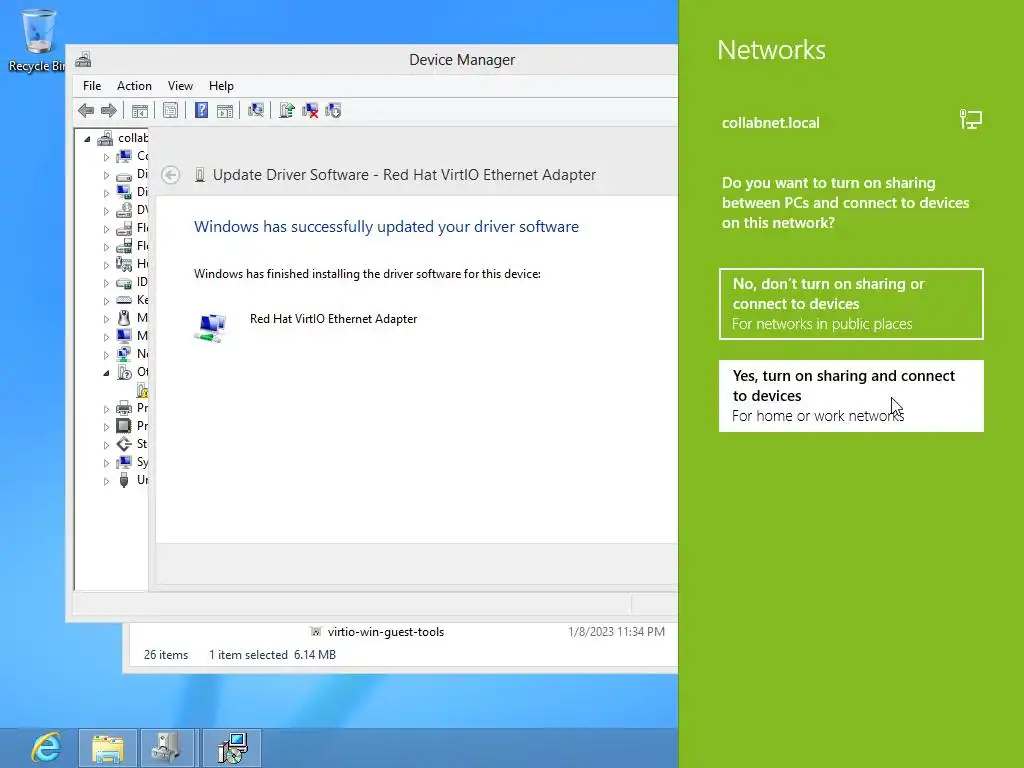Open File Explorer from the taskbar
The width and height of the screenshot is (1024, 768).
(x=108, y=748)
